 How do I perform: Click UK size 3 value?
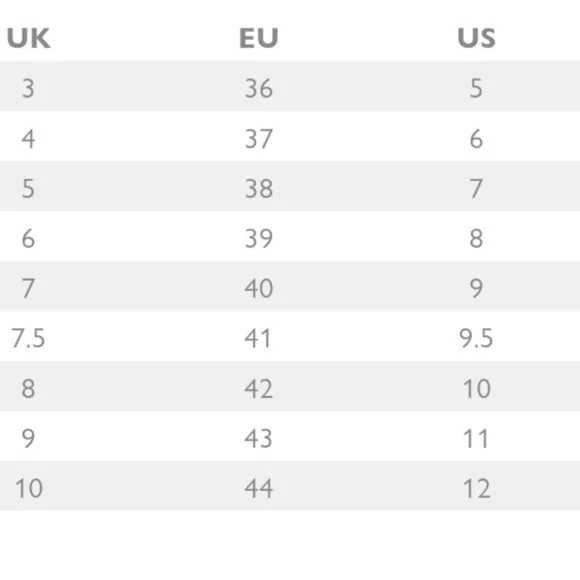click(28, 88)
